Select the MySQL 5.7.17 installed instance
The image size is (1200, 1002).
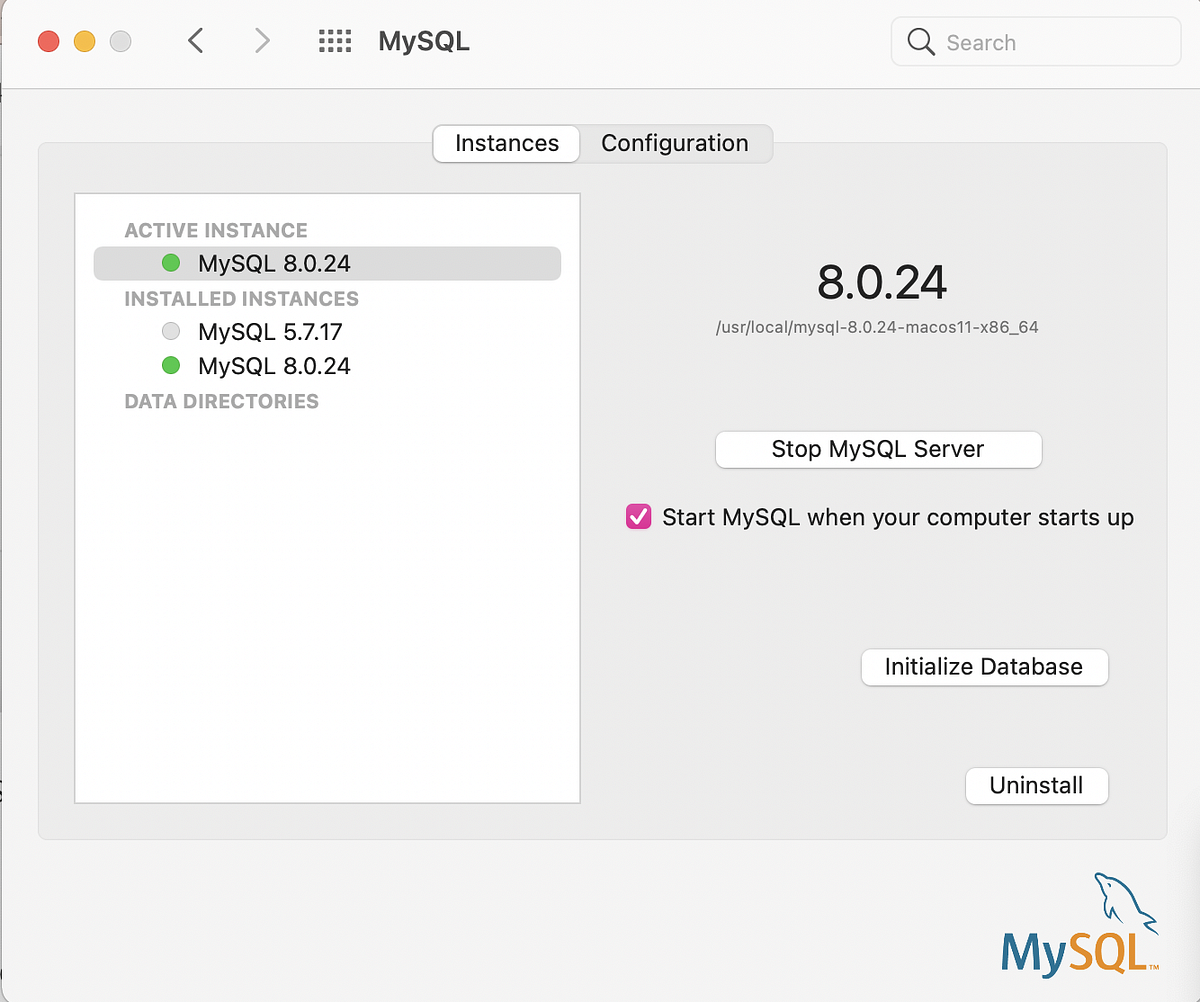tap(270, 331)
